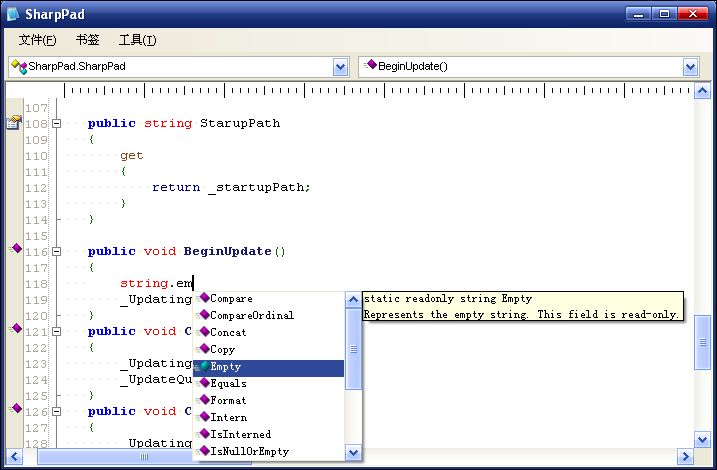Click the method icon next to Compare
The height and width of the screenshot is (470, 717).
pos(203,299)
